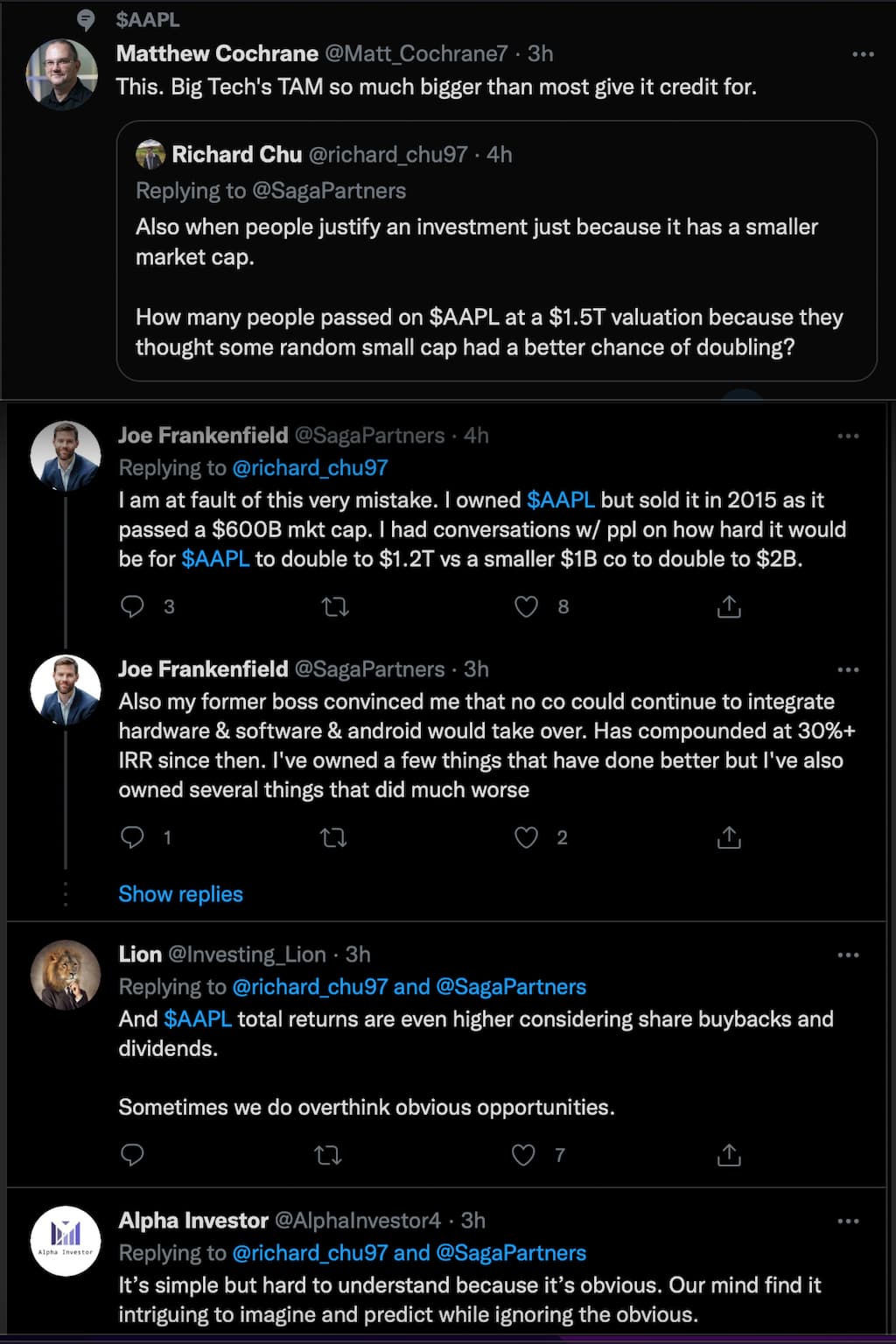896x1344 pixels.
Task: Reply to Lion's total returns tweet
Action: (x=132, y=1155)
